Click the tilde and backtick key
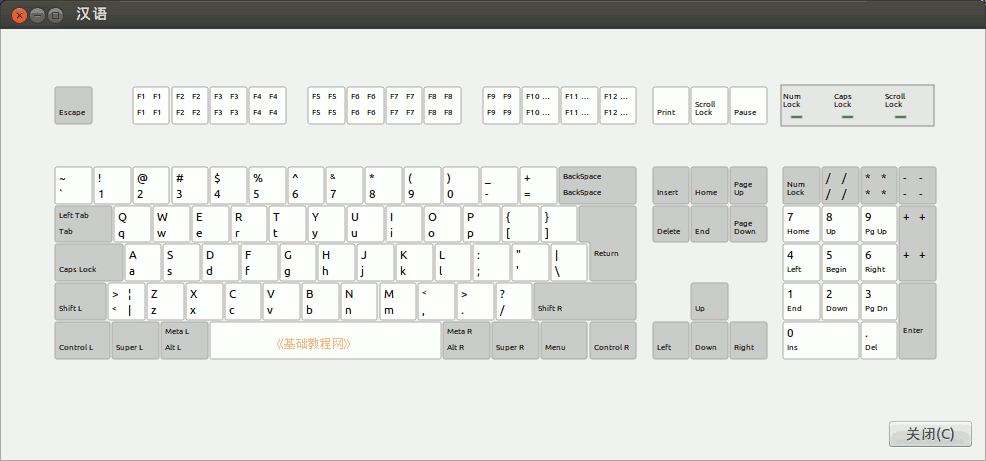Image resolution: width=986 pixels, height=461 pixels. point(74,186)
